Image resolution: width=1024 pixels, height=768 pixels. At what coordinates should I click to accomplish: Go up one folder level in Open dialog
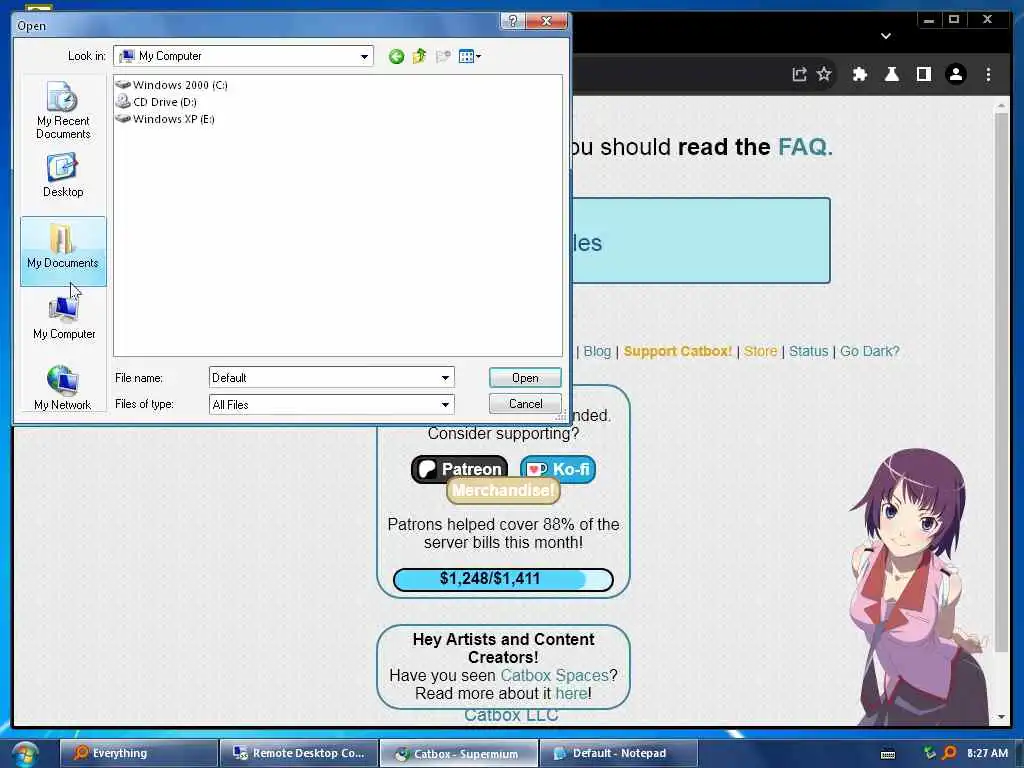pyautogui.click(x=419, y=57)
